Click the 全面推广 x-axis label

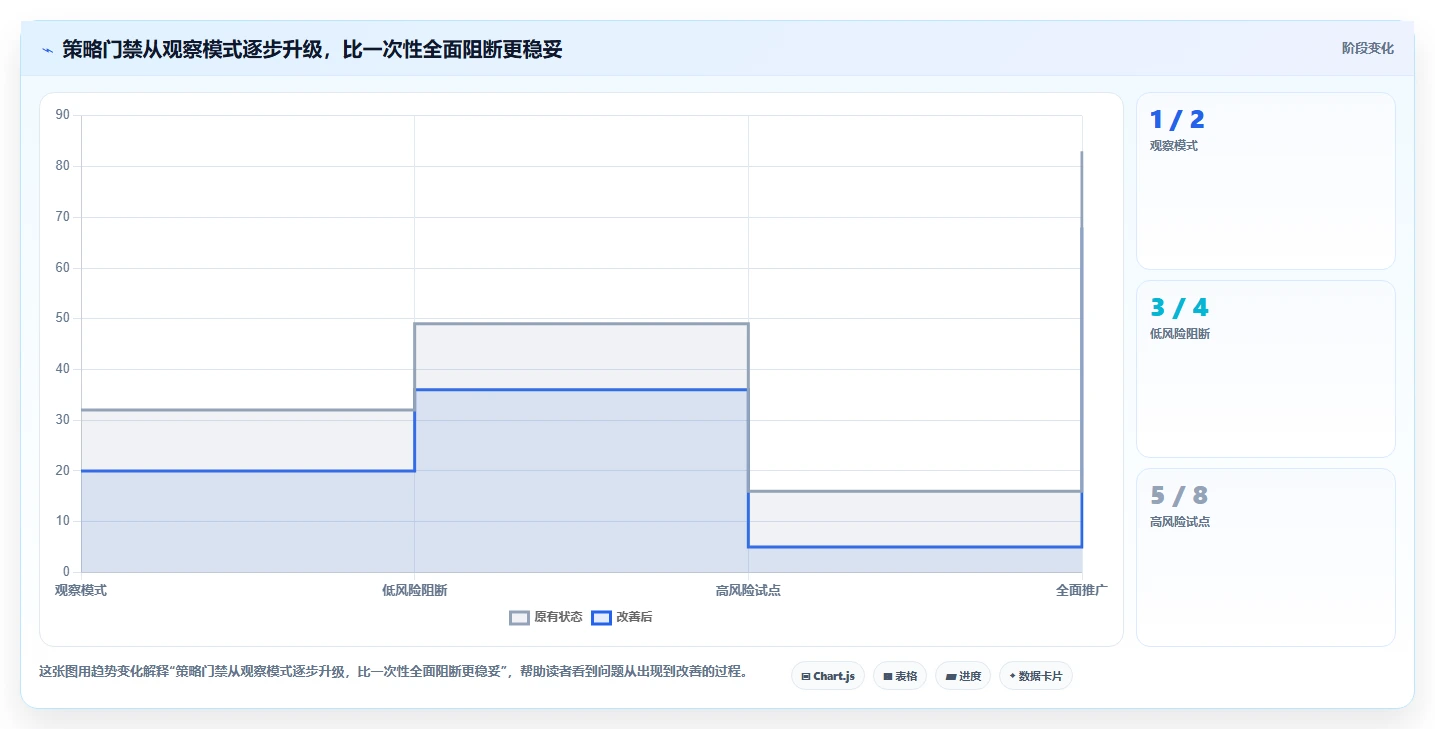coord(1082,591)
